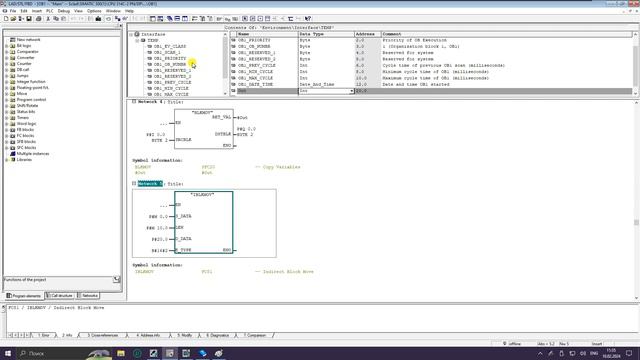Click the program editor vertical scrollbar
This screenshot has width=640, height=360.
(x=636, y=200)
